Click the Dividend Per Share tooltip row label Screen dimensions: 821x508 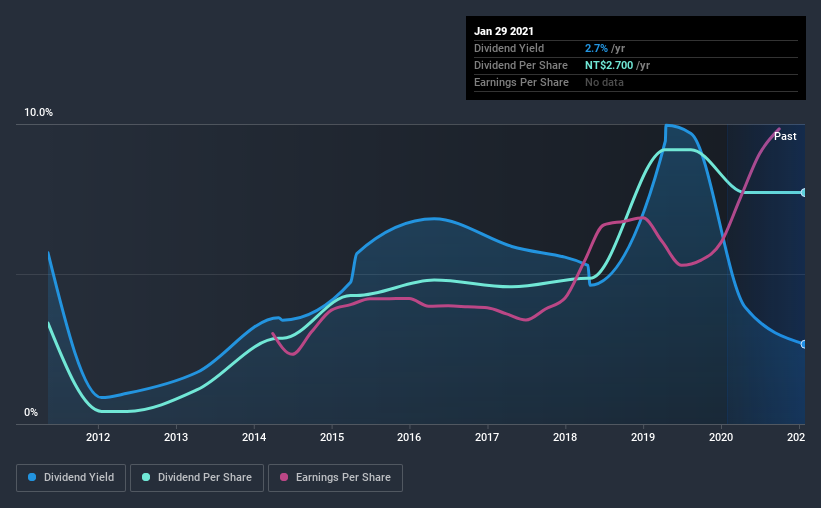pos(521,65)
